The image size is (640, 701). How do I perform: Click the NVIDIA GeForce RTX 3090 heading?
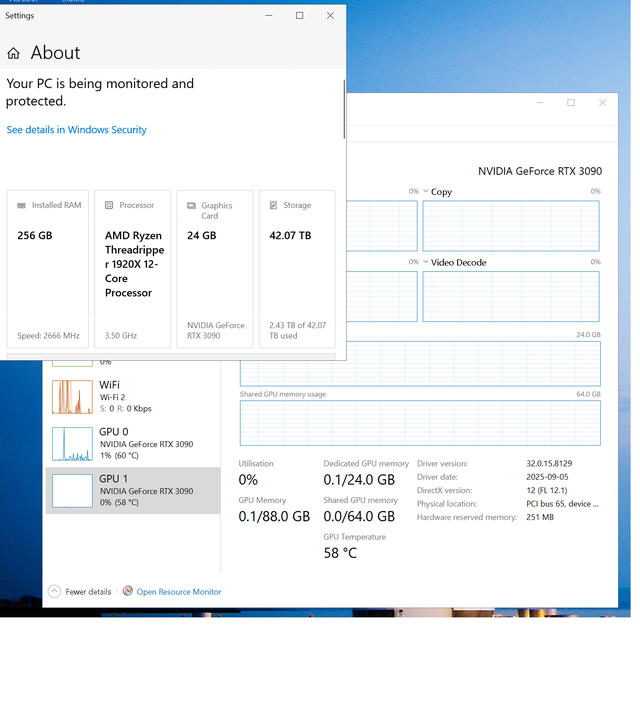[540, 171]
